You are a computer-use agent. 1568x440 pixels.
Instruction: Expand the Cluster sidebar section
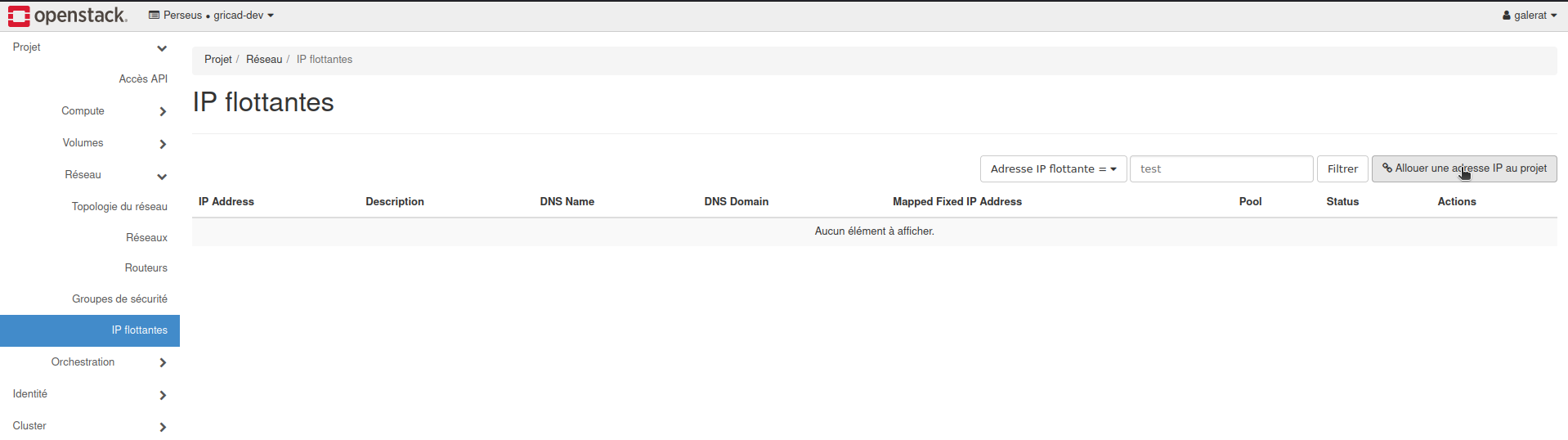point(90,426)
